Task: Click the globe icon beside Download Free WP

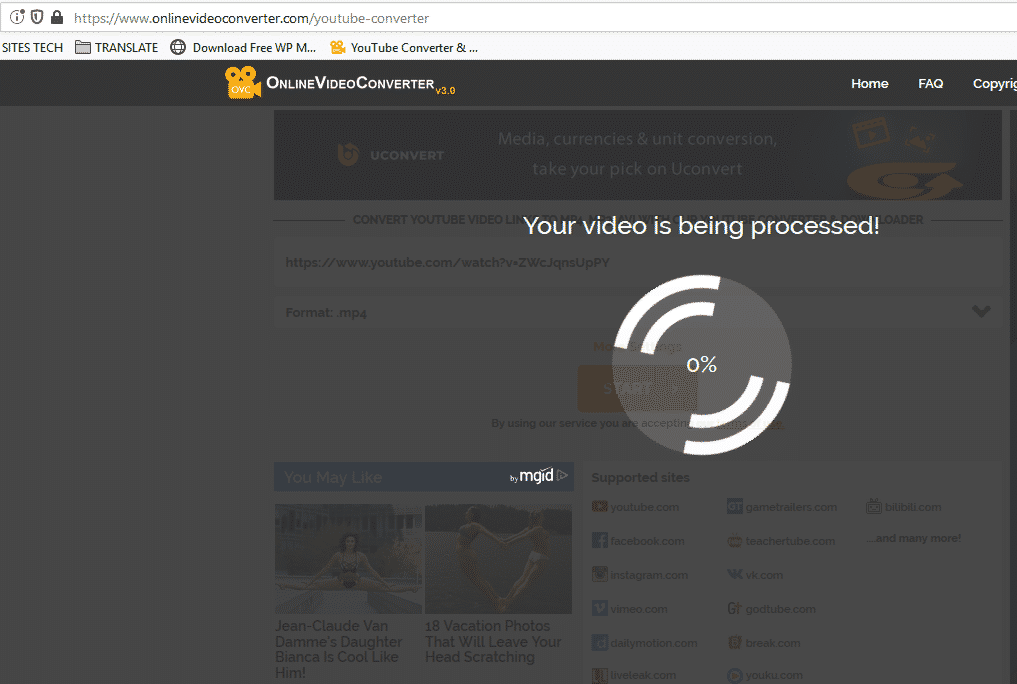Action: (x=178, y=47)
